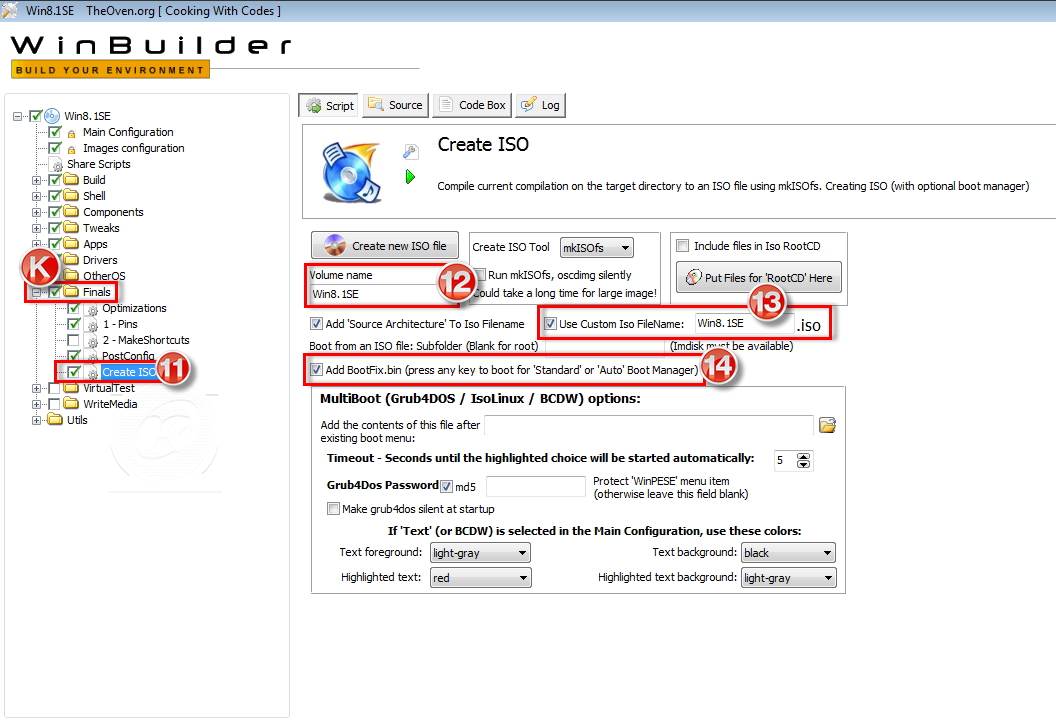Click the gear icon beside 1 - Pins script

coord(93,325)
